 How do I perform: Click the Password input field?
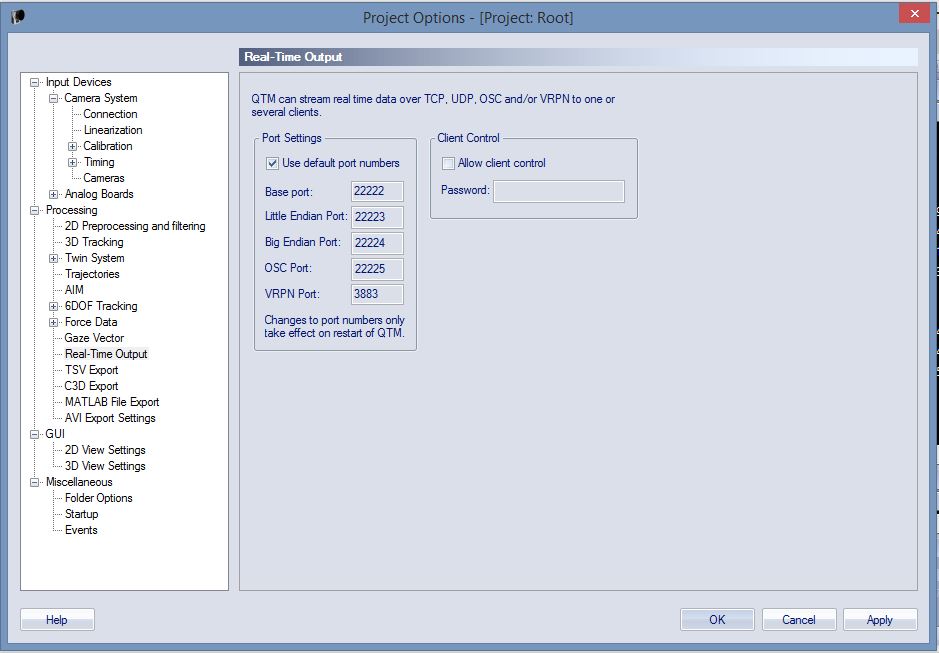[x=559, y=191]
